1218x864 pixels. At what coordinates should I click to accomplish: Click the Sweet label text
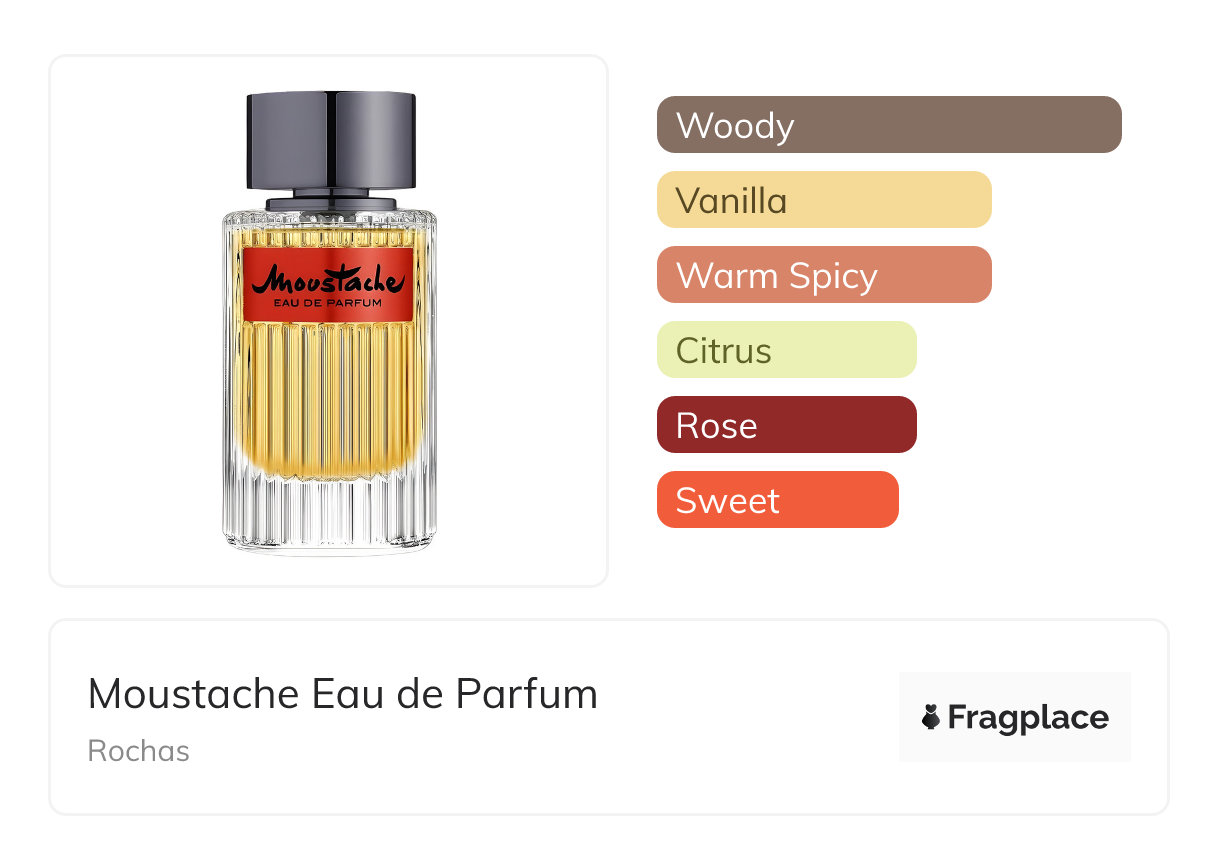click(x=728, y=501)
